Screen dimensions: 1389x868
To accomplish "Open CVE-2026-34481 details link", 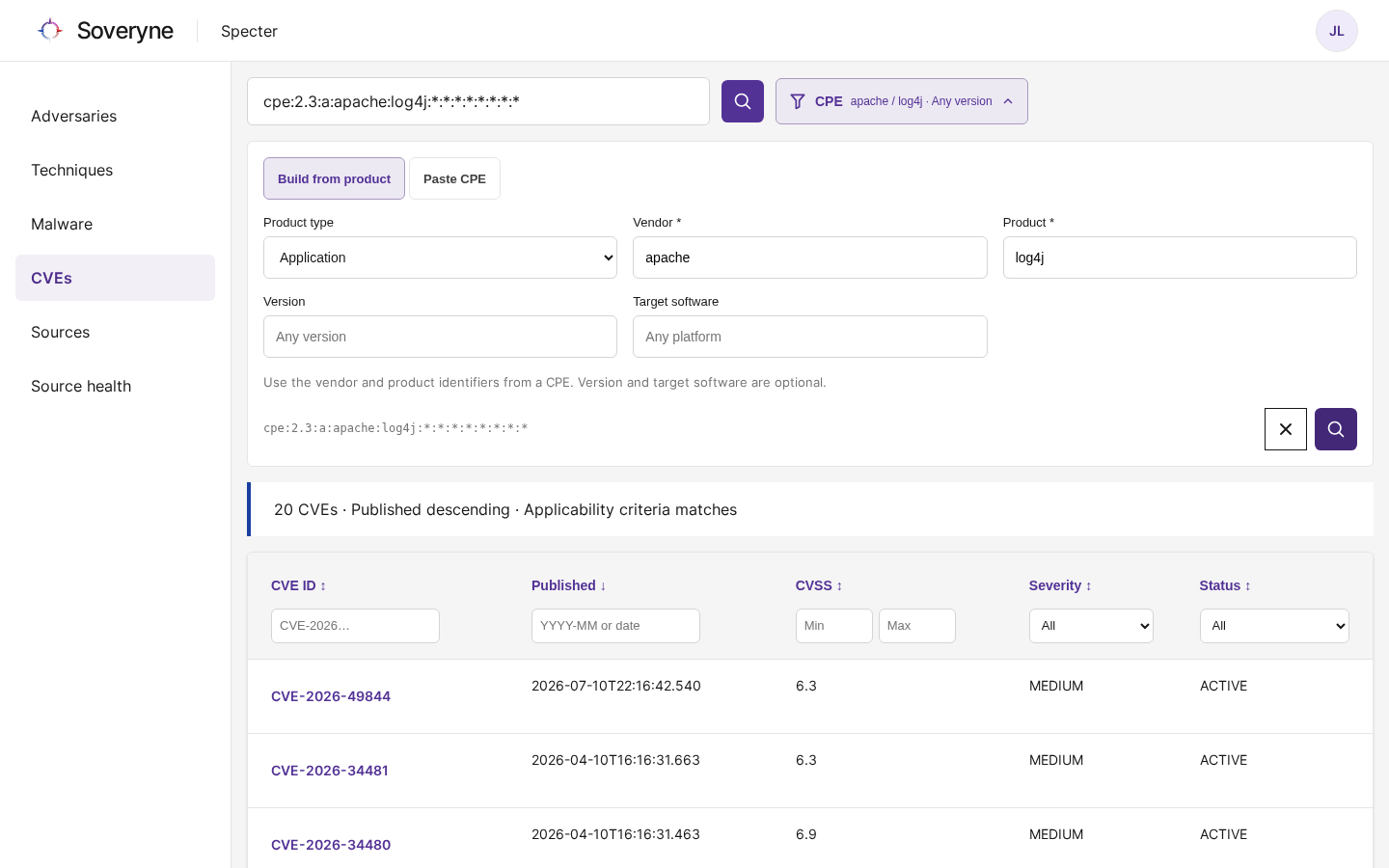I will (x=330, y=771).
